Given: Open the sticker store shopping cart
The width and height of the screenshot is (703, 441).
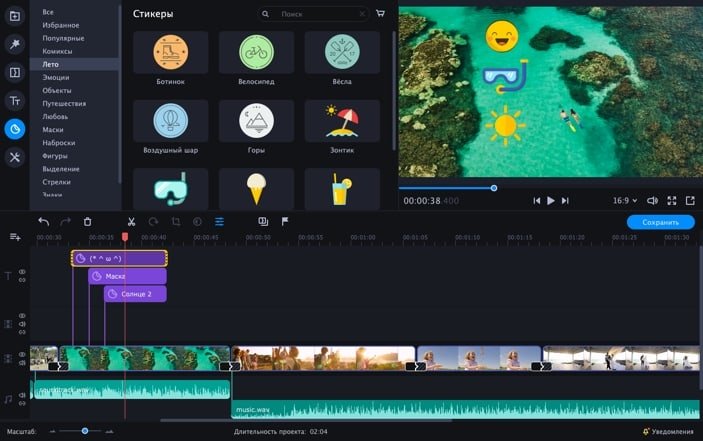Looking at the screenshot, I should tap(380, 15).
